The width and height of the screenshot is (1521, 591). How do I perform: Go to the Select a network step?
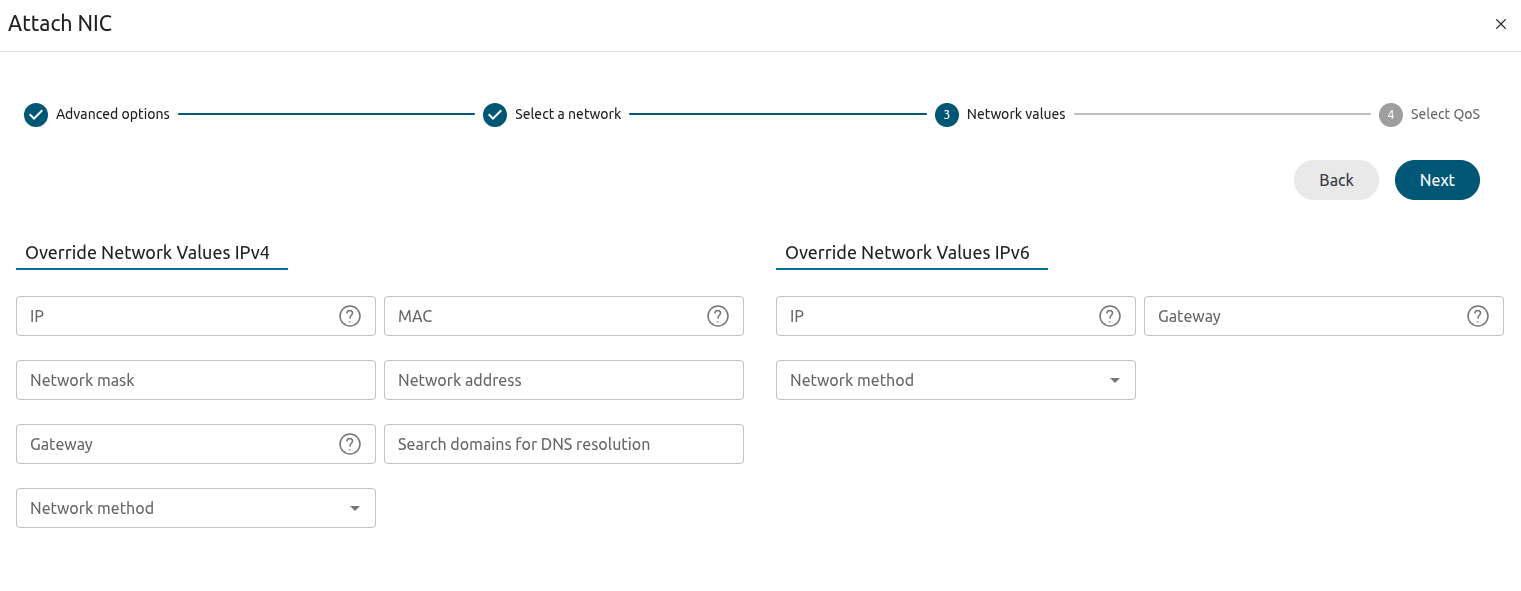click(553, 114)
